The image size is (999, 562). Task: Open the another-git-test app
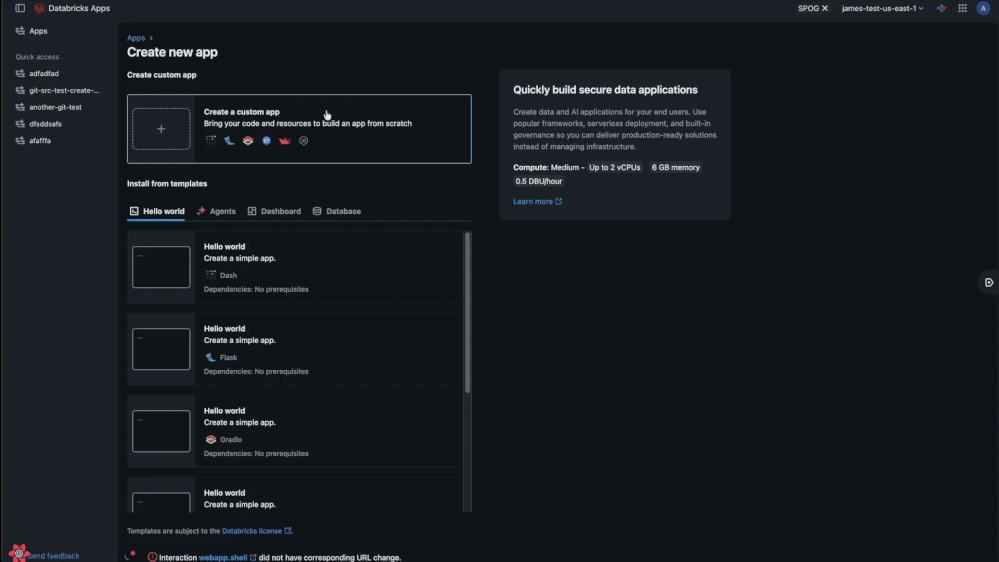(x=55, y=107)
